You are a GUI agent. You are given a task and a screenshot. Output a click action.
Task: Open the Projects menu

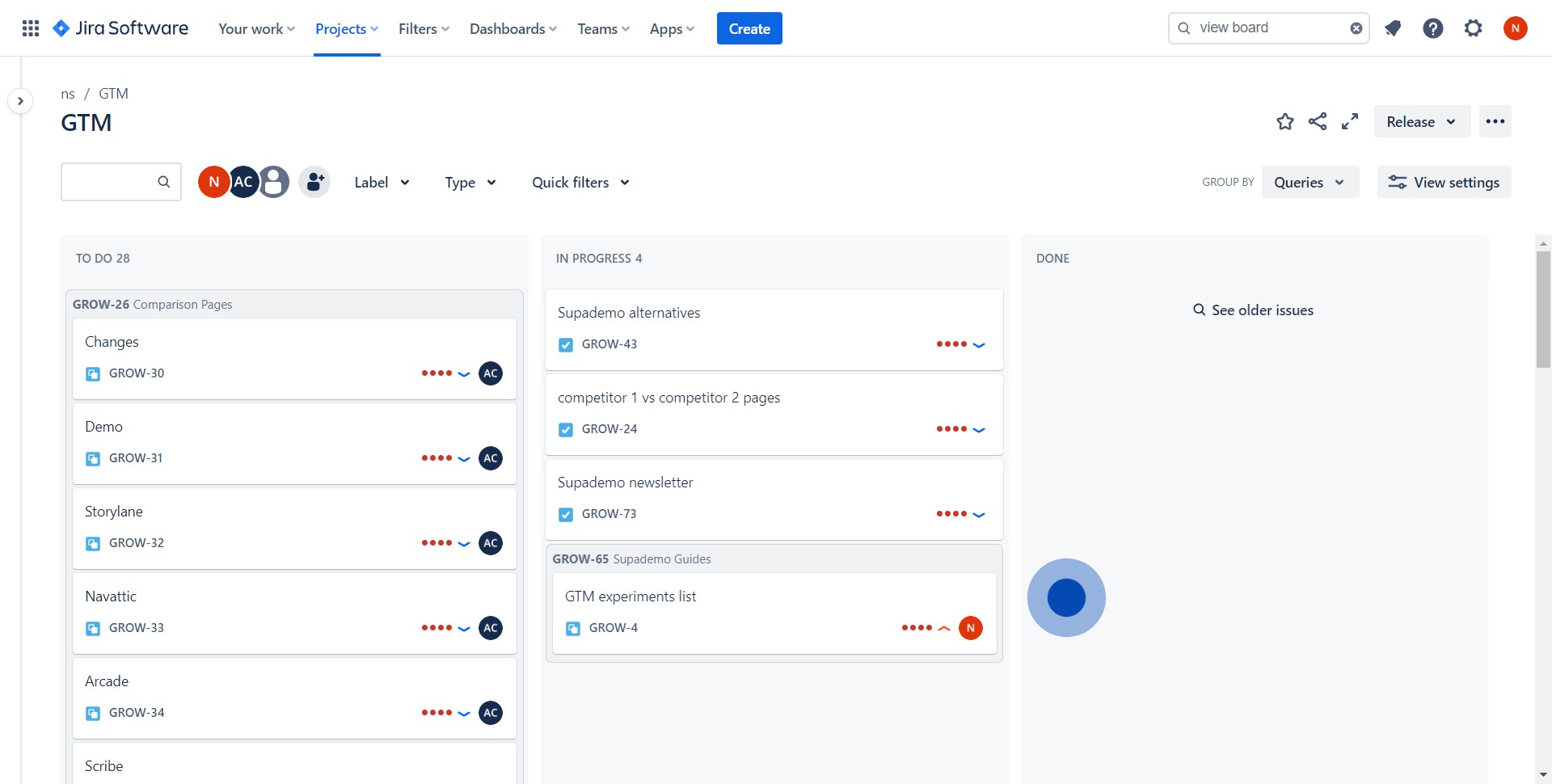(x=346, y=29)
